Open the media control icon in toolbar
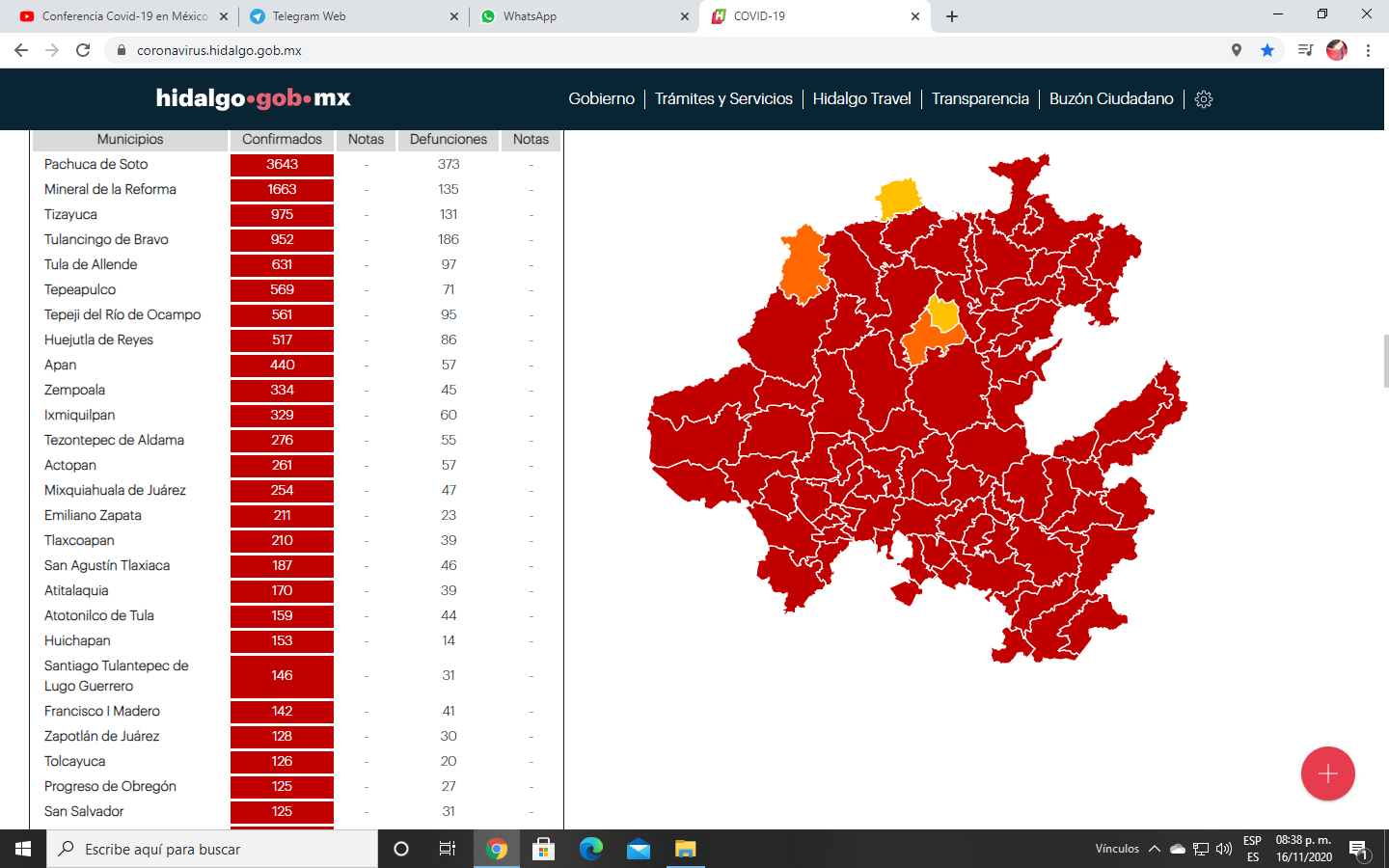 (1305, 50)
